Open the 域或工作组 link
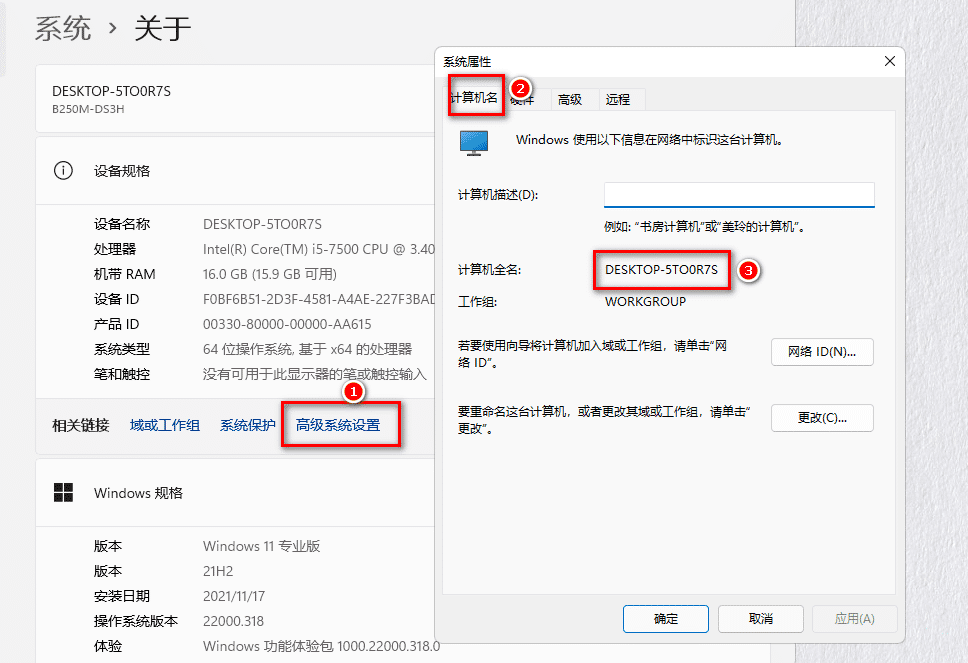 coord(165,425)
